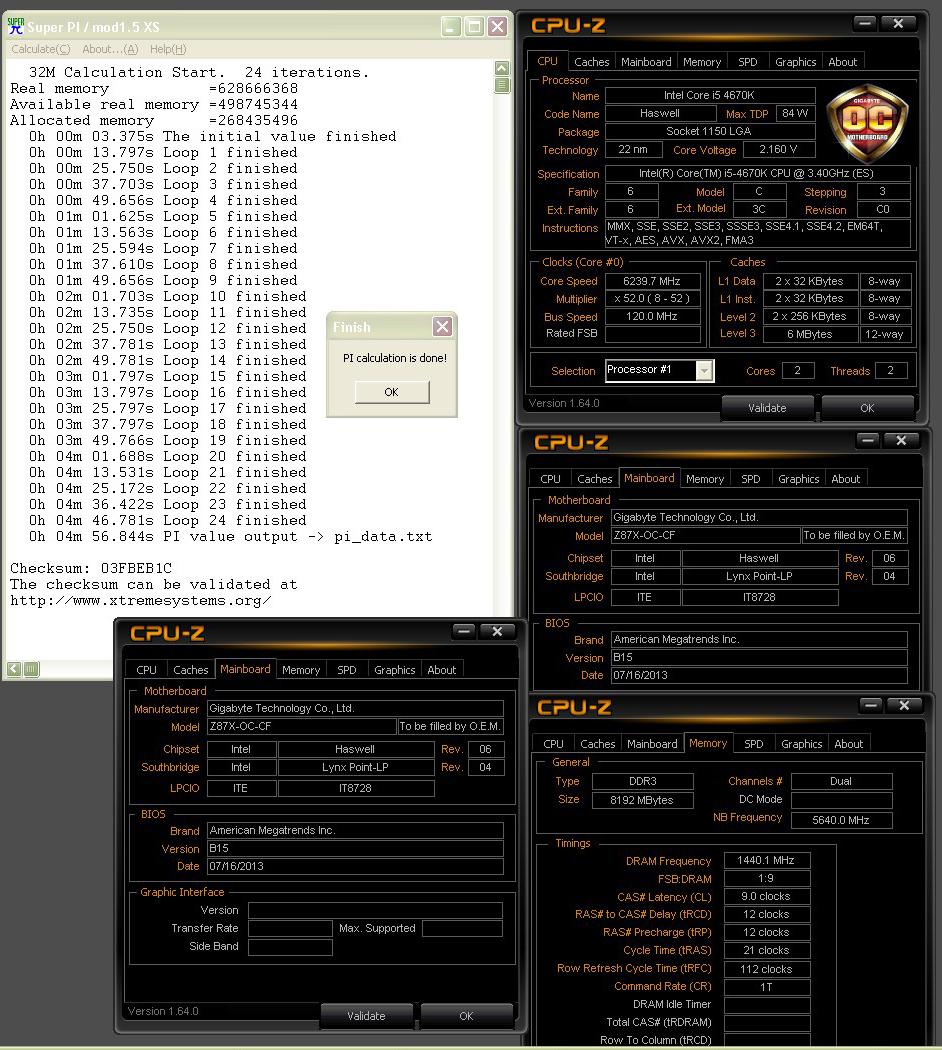Click the Multiplier value x 52.0 ( 8 - 52 )
This screenshot has width=942, height=1050.
pyautogui.click(x=651, y=299)
